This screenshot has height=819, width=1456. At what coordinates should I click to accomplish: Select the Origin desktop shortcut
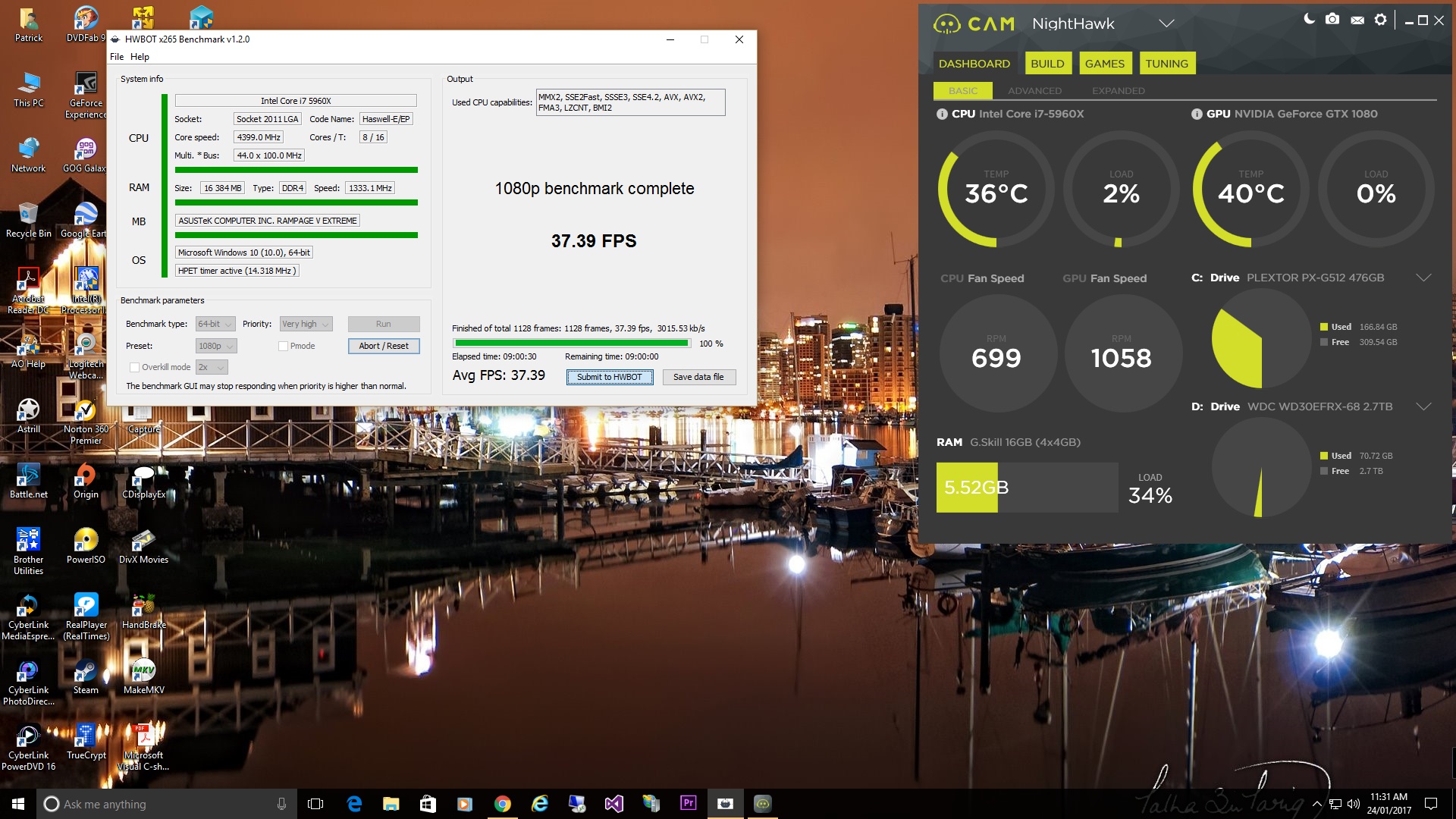(86, 482)
